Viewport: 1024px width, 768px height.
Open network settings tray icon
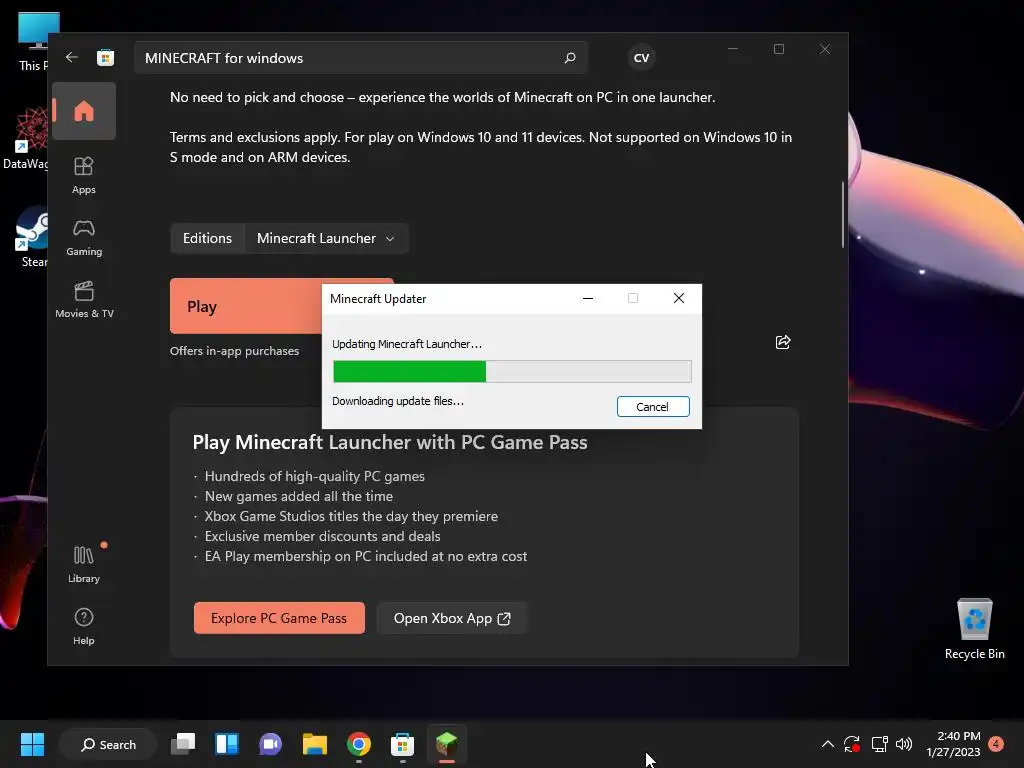pyautogui.click(x=880, y=744)
